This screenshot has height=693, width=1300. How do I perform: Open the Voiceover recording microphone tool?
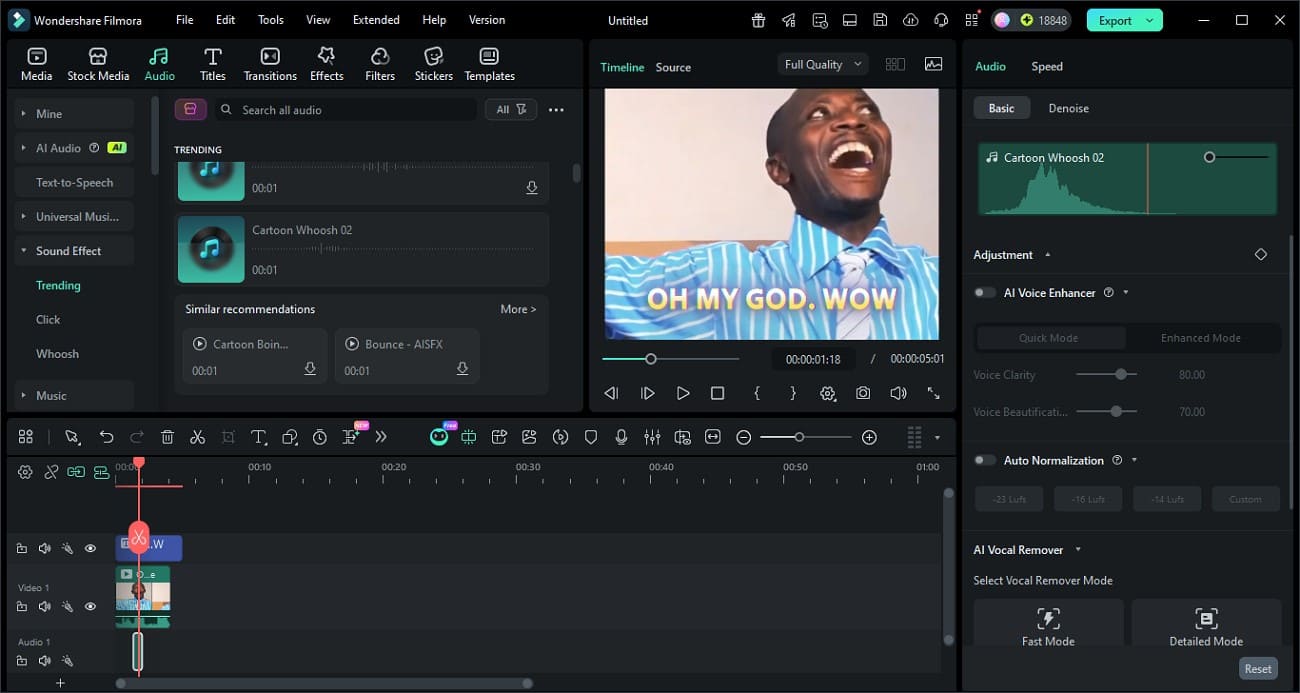[621, 436]
